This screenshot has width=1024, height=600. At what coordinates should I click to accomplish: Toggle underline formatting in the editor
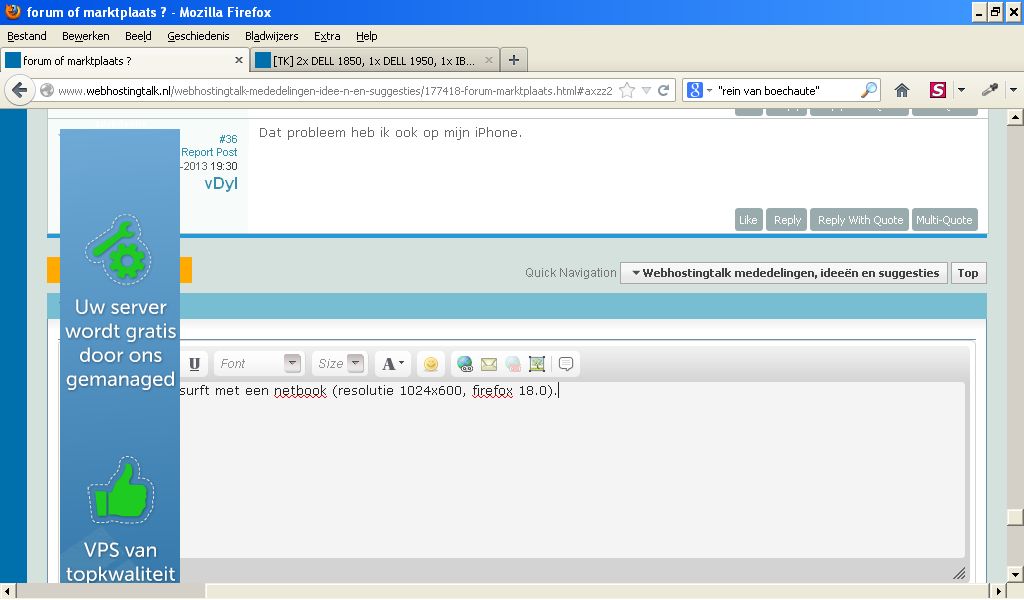[194, 364]
